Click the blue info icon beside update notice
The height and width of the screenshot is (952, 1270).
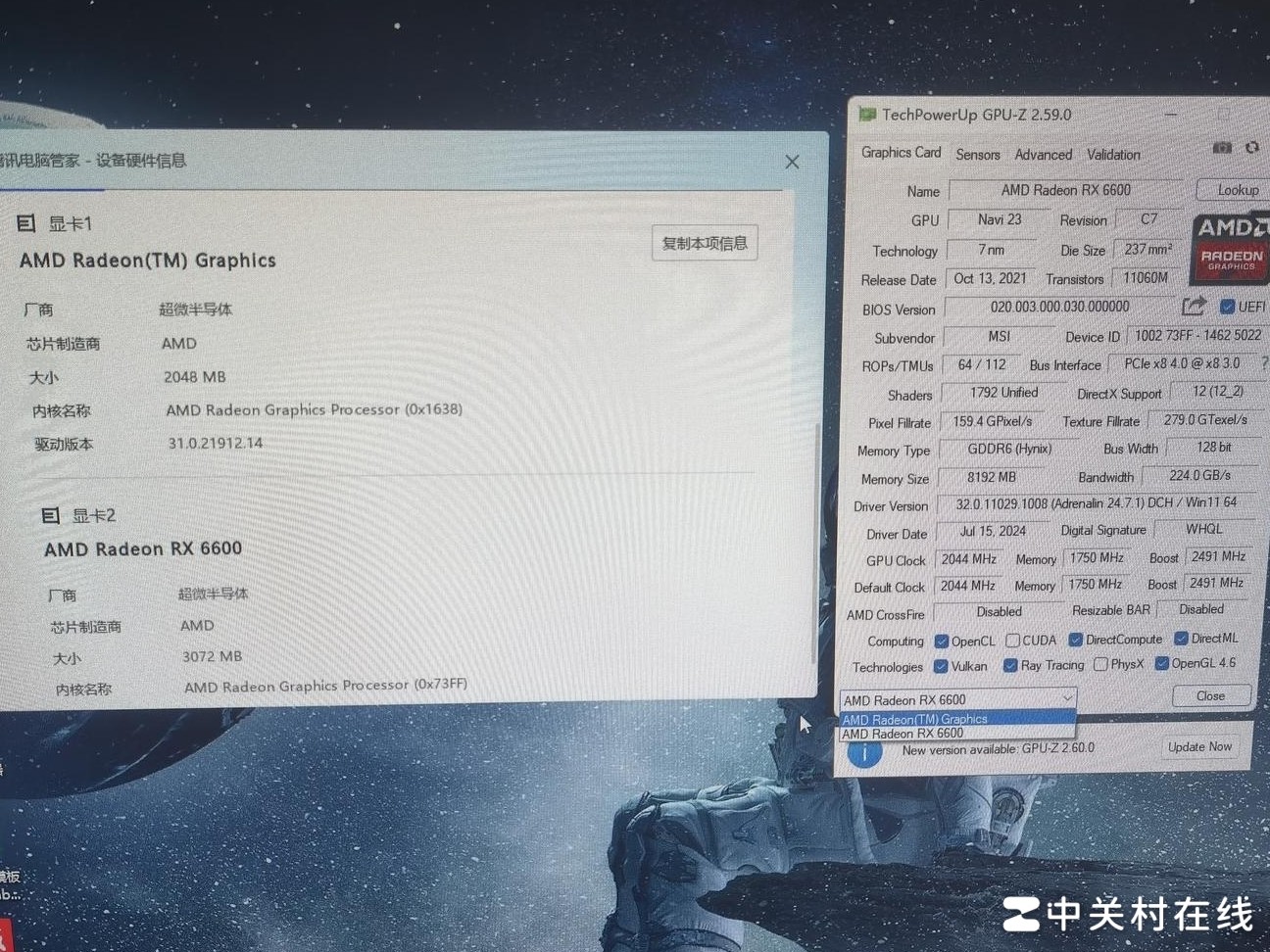pyautogui.click(x=863, y=752)
